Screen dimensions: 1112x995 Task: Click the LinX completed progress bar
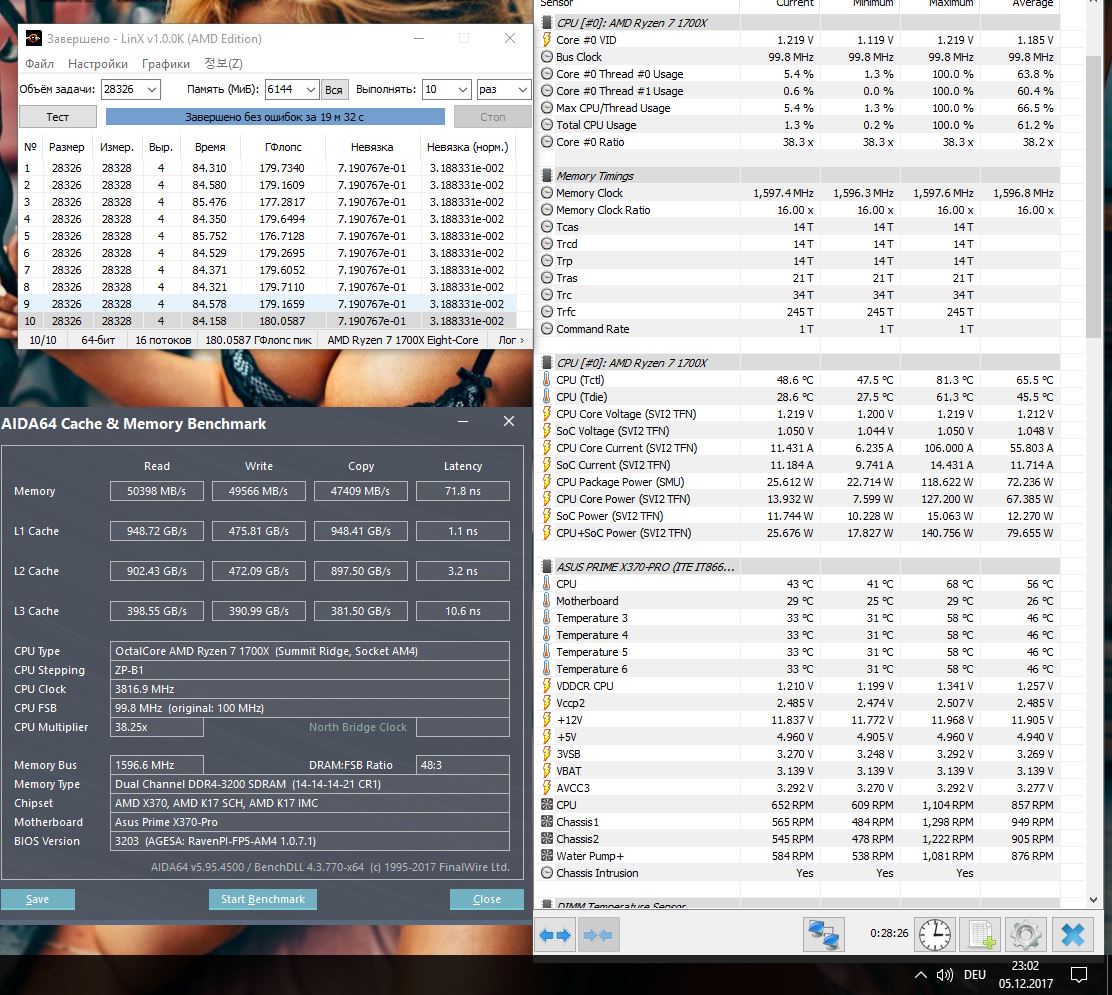[x=275, y=117]
